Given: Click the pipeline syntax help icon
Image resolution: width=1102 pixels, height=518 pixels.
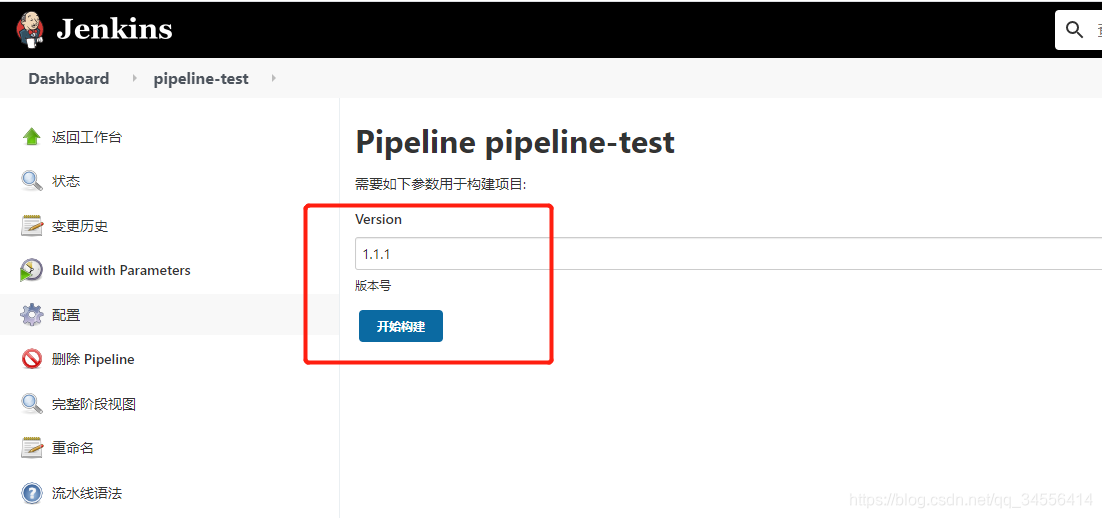Looking at the screenshot, I should [32, 493].
